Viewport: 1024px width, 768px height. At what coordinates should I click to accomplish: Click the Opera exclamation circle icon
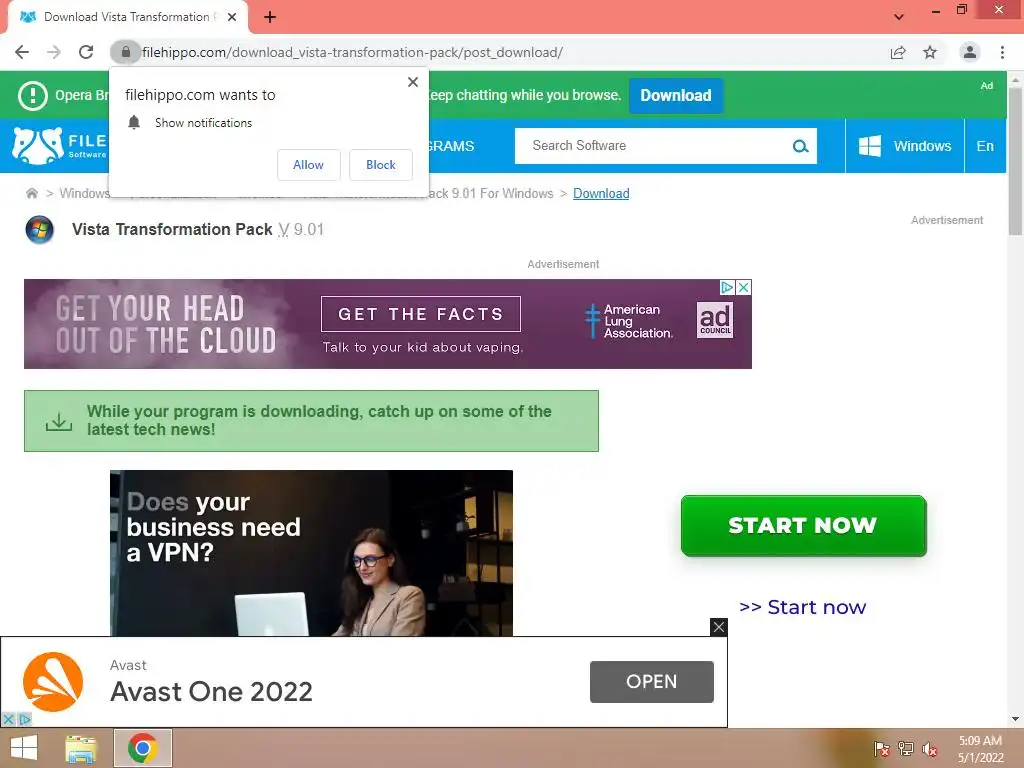(33, 95)
